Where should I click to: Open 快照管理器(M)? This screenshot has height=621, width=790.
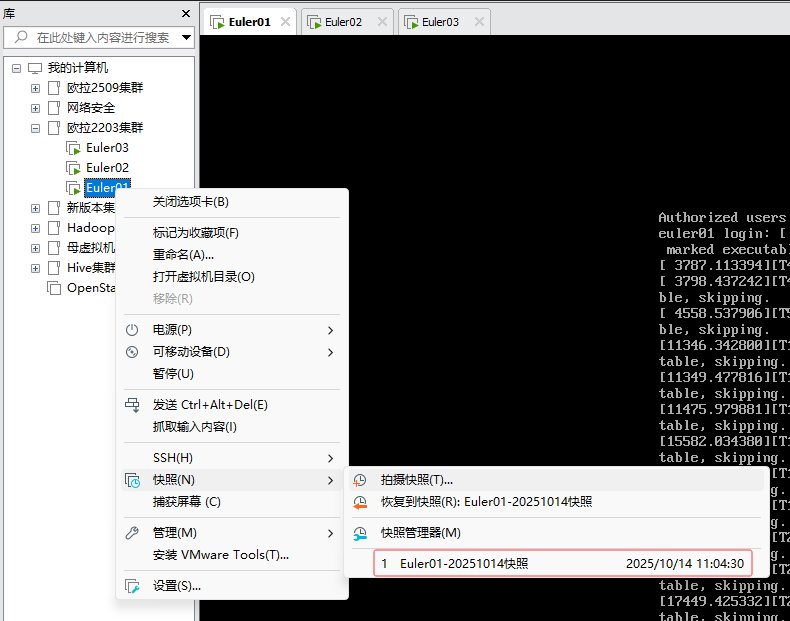556,533
